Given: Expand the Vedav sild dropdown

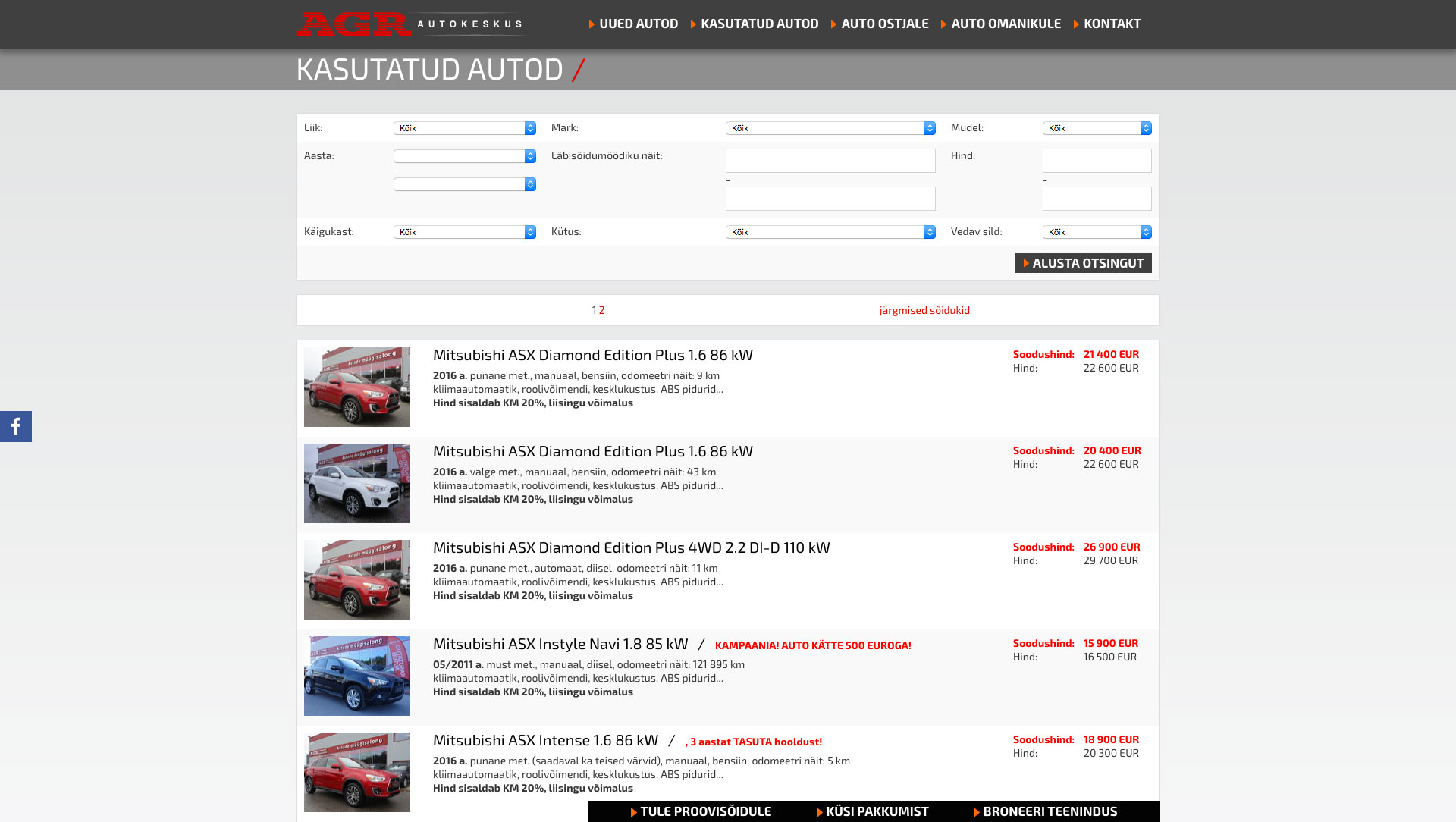Looking at the screenshot, I should [x=1097, y=232].
